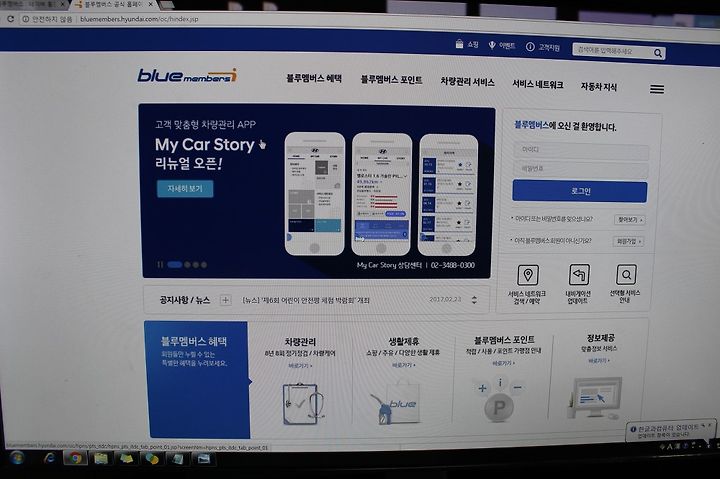Image resolution: width=720 pixels, height=479 pixels.
Task: Click 찾아보기 for forgotten ID or password
Action: pos(629,220)
